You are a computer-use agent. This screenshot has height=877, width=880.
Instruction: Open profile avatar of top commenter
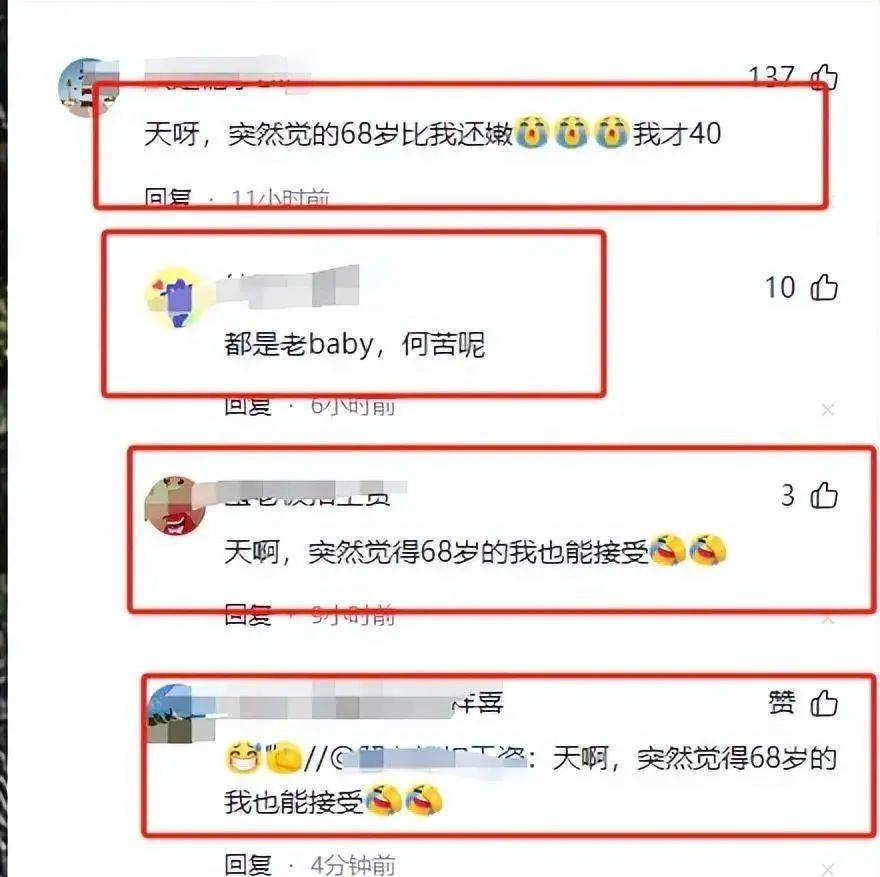click(x=89, y=87)
